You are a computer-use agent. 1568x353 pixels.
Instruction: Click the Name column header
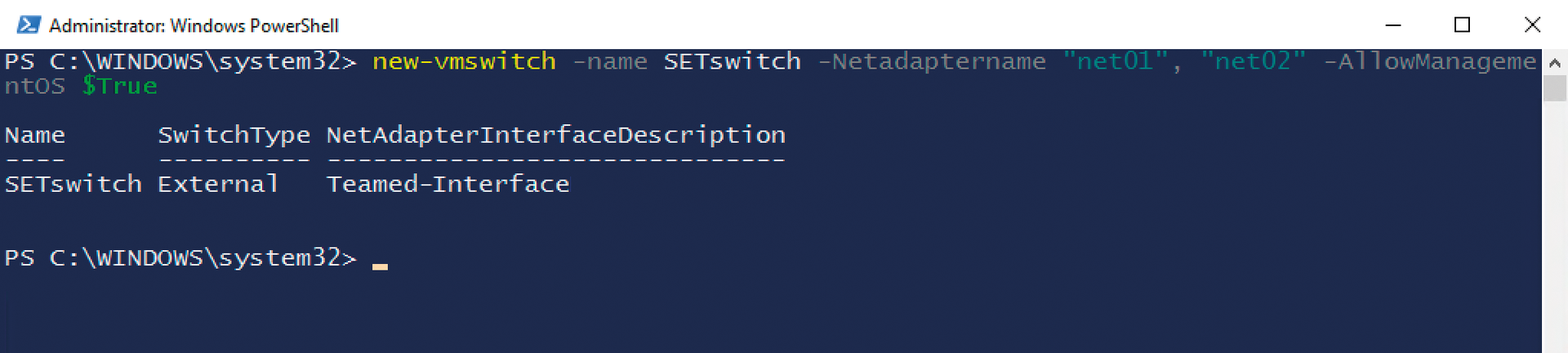[x=35, y=135]
